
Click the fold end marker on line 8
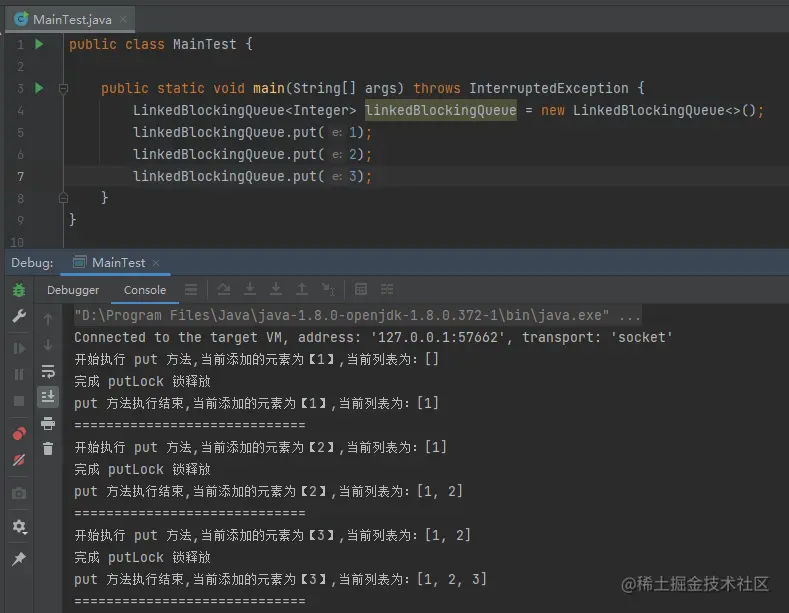(x=63, y=197)
